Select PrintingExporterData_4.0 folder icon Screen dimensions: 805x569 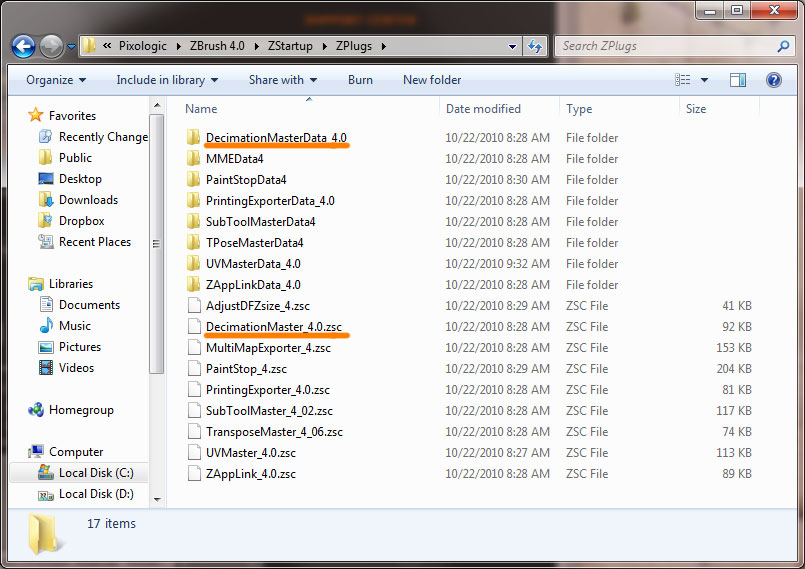point(194,200)
